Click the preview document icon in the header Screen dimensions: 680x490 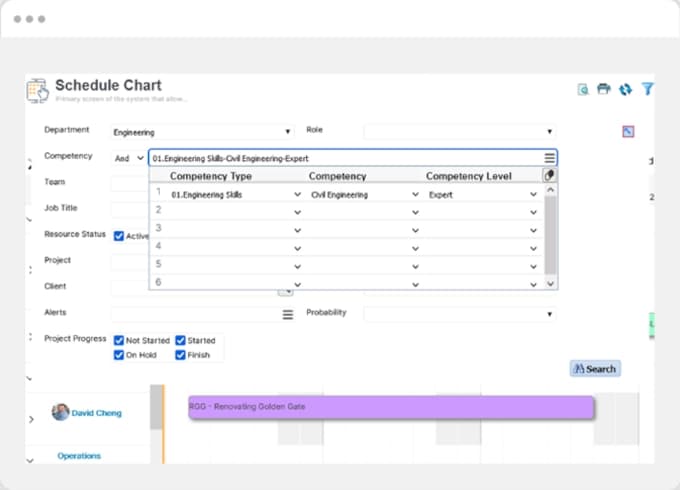point(583,89)
